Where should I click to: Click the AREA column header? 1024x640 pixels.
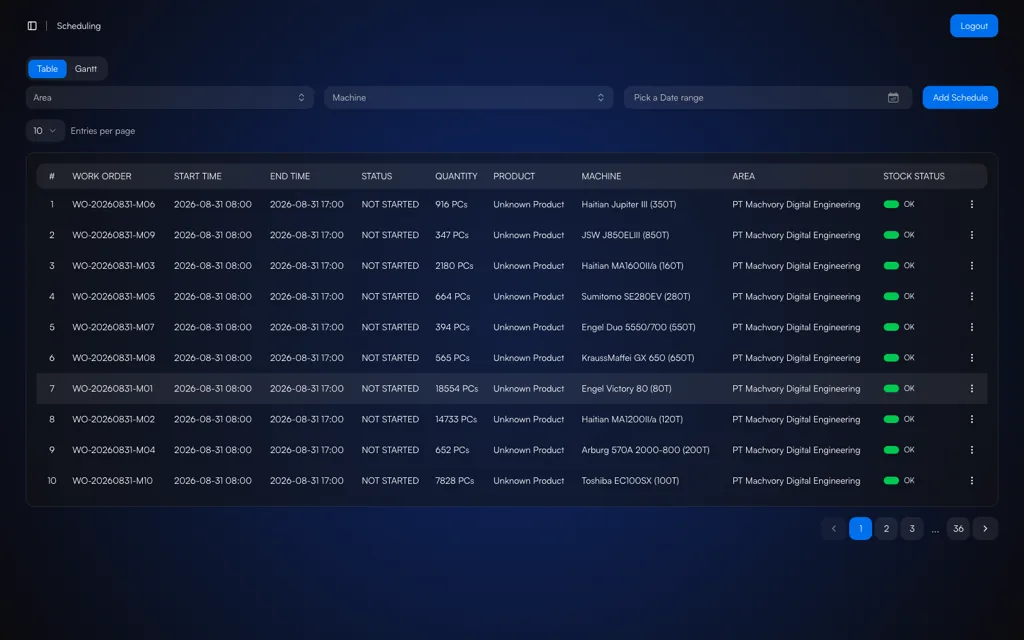coord(743,176)
